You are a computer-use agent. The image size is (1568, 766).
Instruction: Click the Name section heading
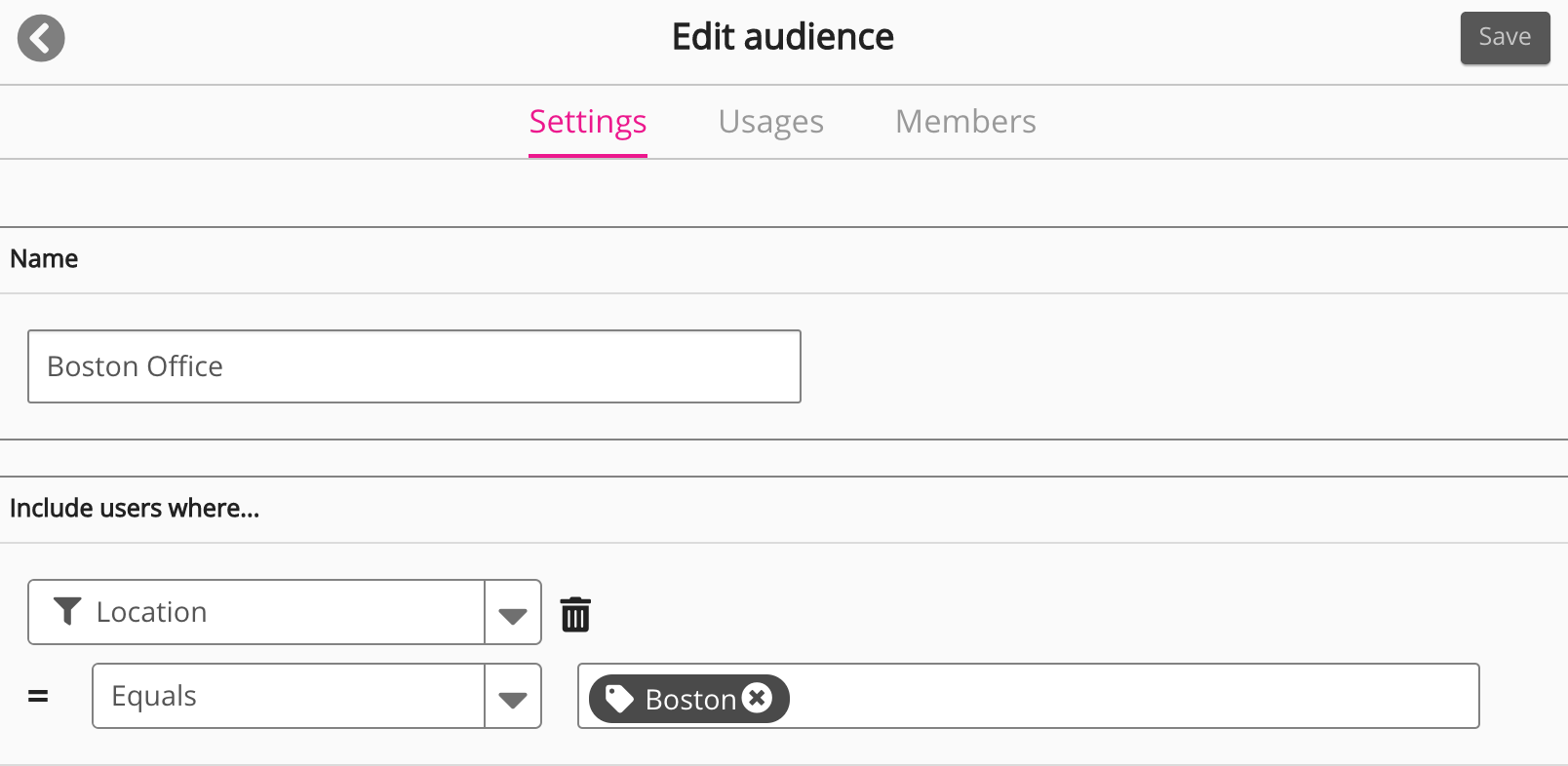[44, 259]
